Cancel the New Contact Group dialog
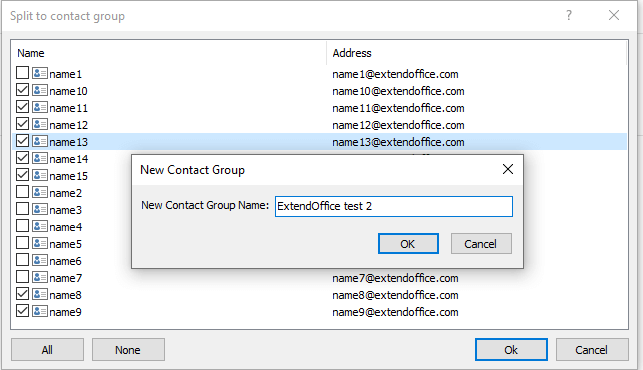Viewport: 643px width, 370px height. [481, 244]
